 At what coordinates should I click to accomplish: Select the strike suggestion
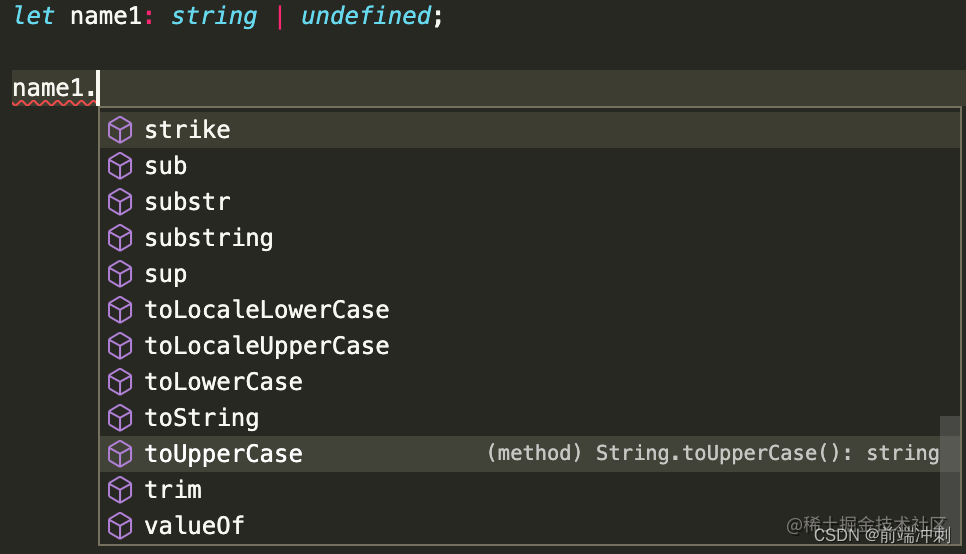pos(530,130)
